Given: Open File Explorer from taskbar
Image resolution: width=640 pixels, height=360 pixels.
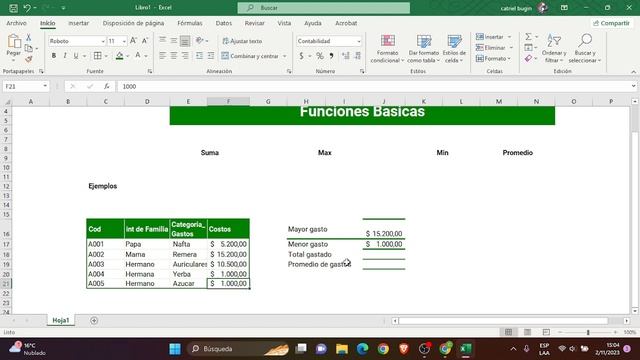Looking at the screenshot, I should tap(342, 349).
